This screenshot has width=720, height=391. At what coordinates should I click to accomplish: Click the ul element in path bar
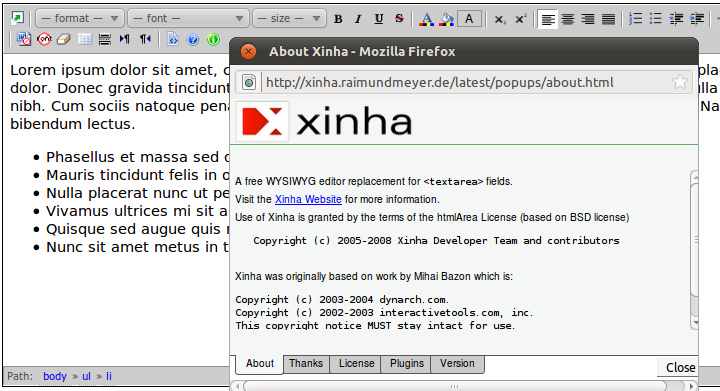coord(86,376)
